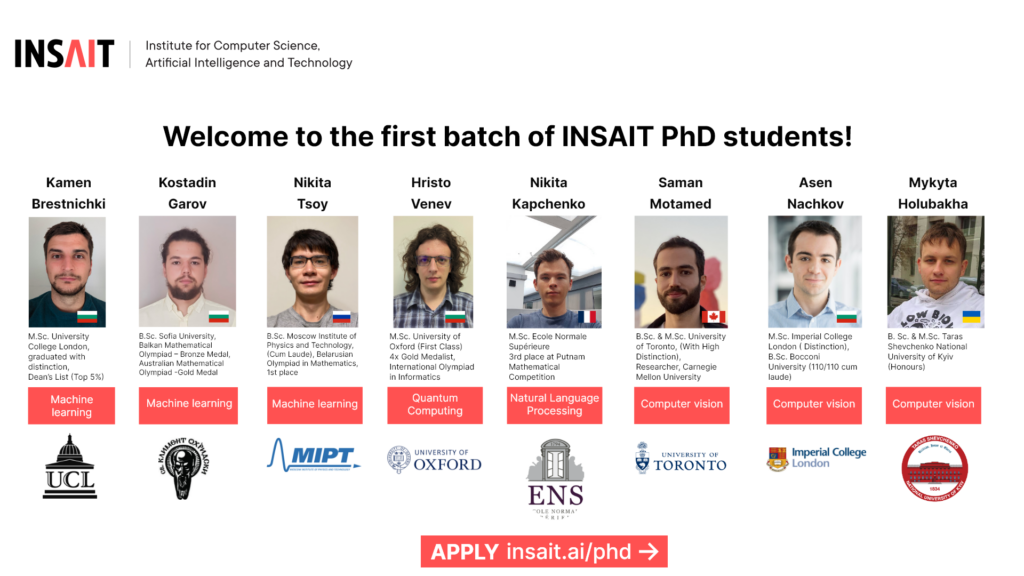Select Kostadin Garov's portrait photo
The height and width of the screenshot is (576, 1024).
(x=187, y=272)
